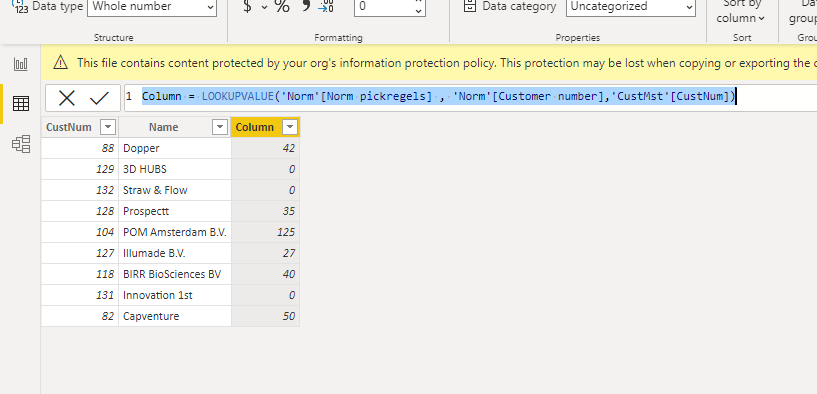Select the Dopper name cell
Screen dimensions: 817x394
[x=175, y=148]
